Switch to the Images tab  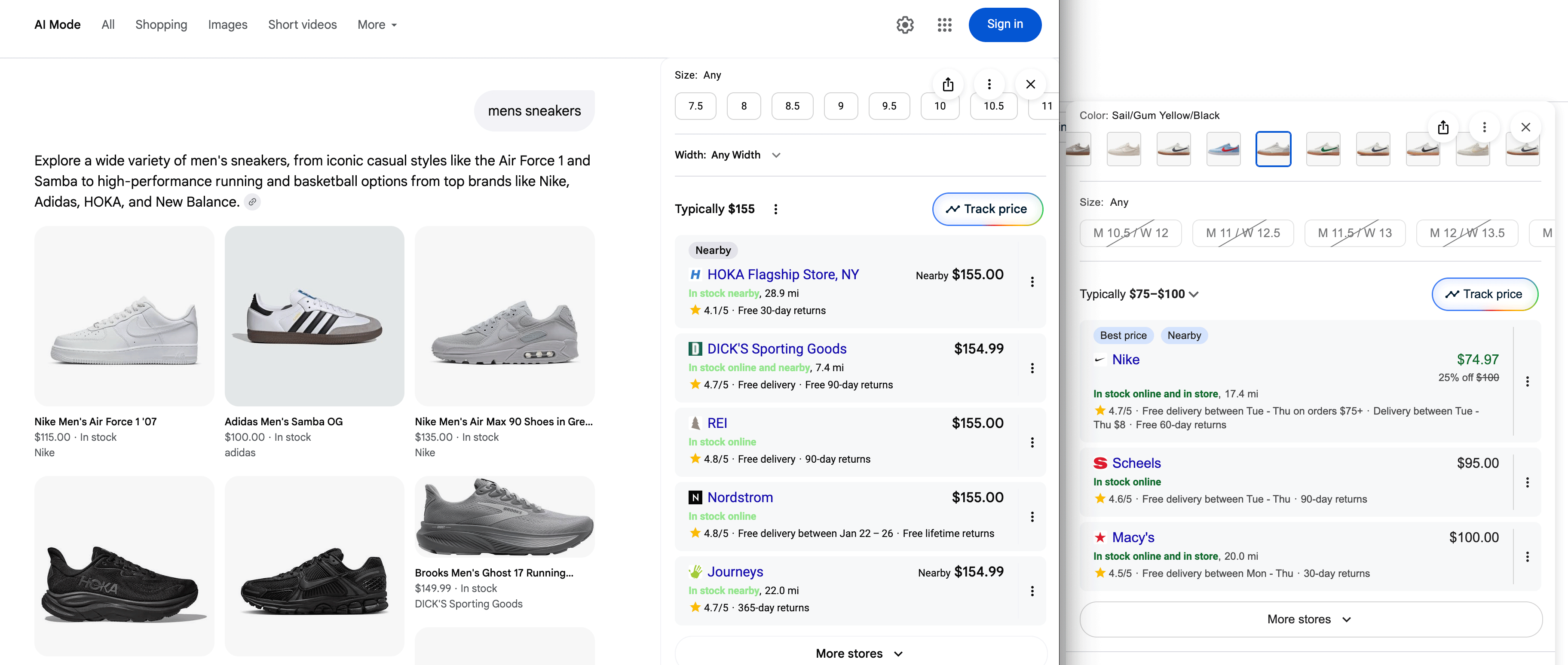[227, 24]
